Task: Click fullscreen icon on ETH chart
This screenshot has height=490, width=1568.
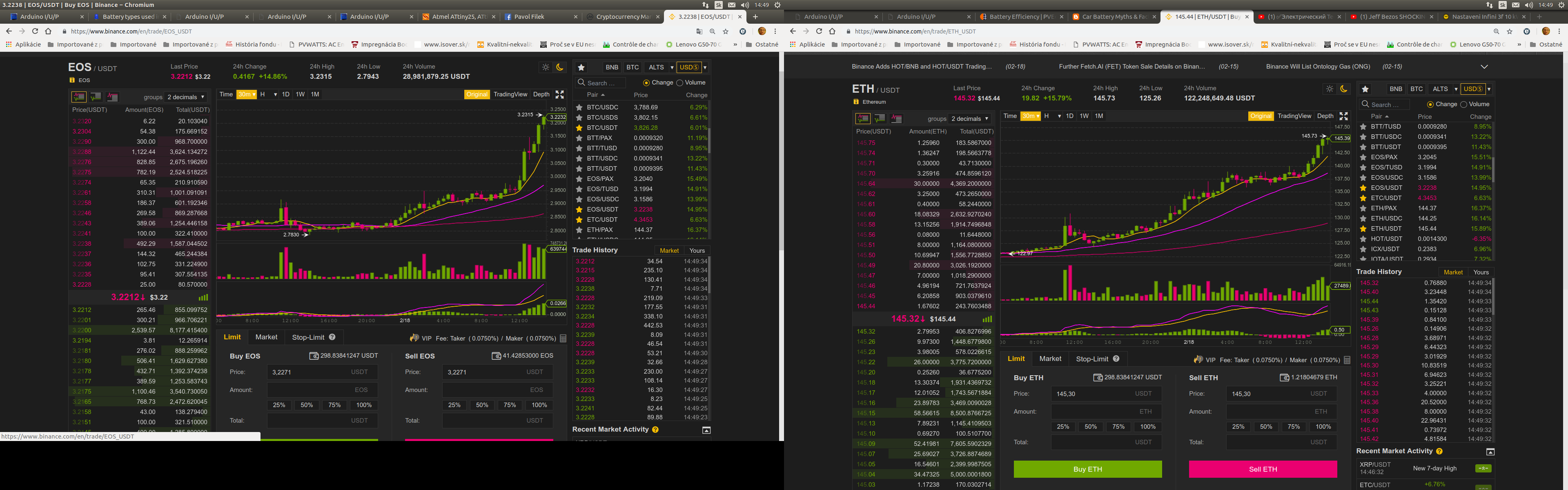Action: coord(1343,116)
